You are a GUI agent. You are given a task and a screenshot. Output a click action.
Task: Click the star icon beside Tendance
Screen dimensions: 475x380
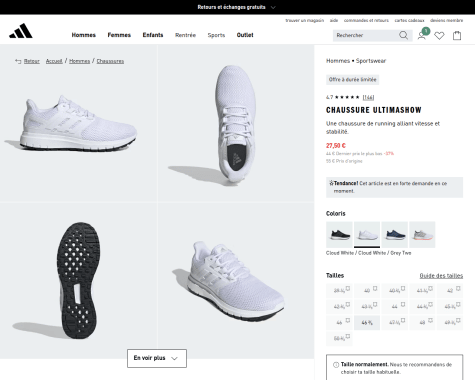(x=331, y=183)
